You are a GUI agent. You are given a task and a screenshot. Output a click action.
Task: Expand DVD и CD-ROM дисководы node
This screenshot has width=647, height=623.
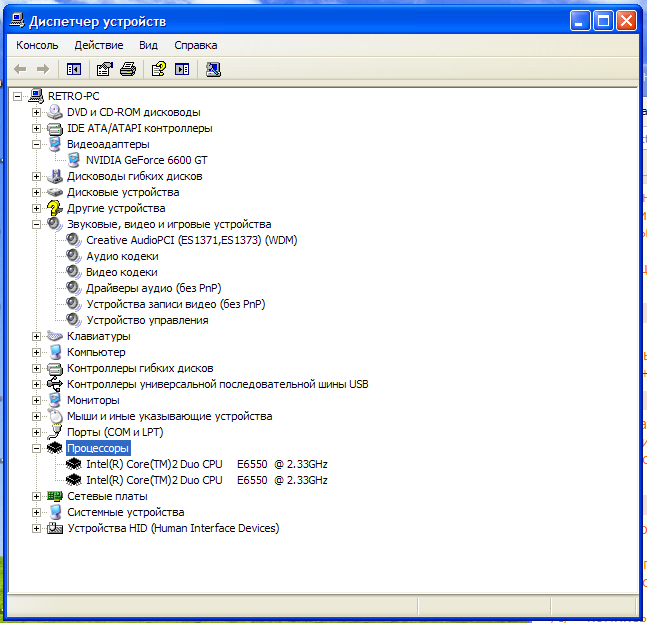(x=36, y=112)
